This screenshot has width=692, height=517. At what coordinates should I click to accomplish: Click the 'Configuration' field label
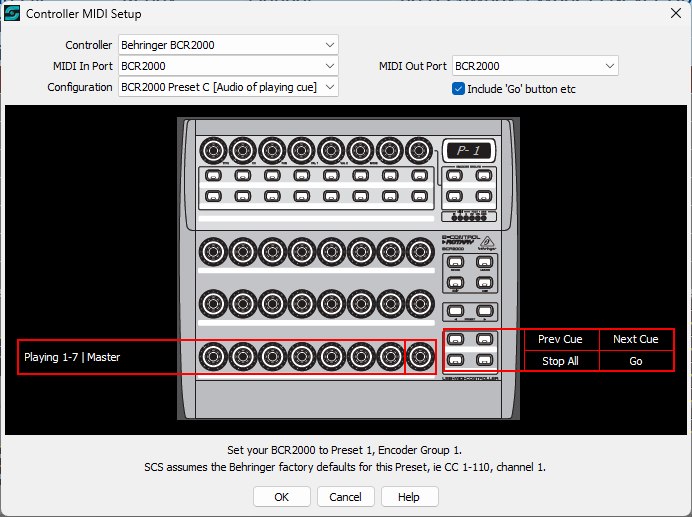tap(80, 87)
